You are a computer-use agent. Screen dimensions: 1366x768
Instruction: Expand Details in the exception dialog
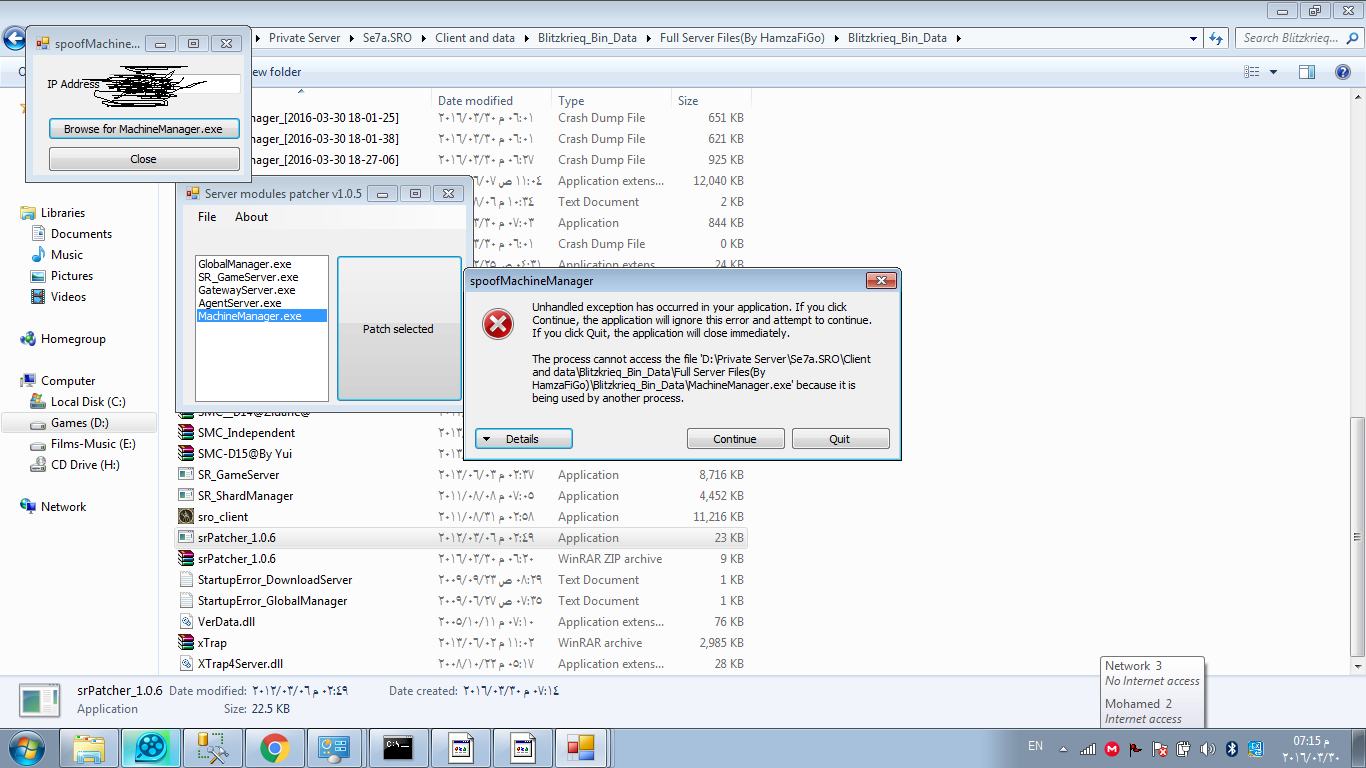point(524,439)
